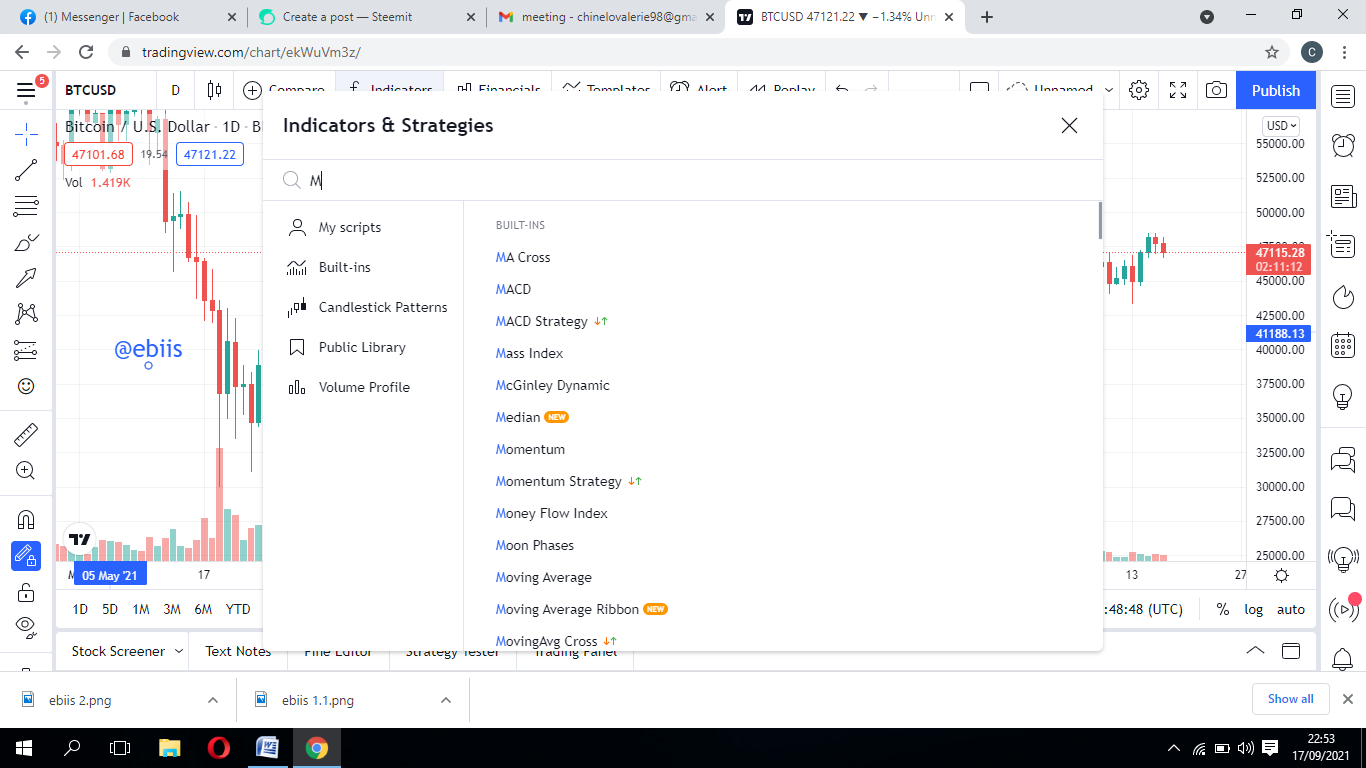Image resolution: width=1366 pixels, height=768 pixels.
Task: Toggle stay in drawing mode
Action: tap(26, 555)
